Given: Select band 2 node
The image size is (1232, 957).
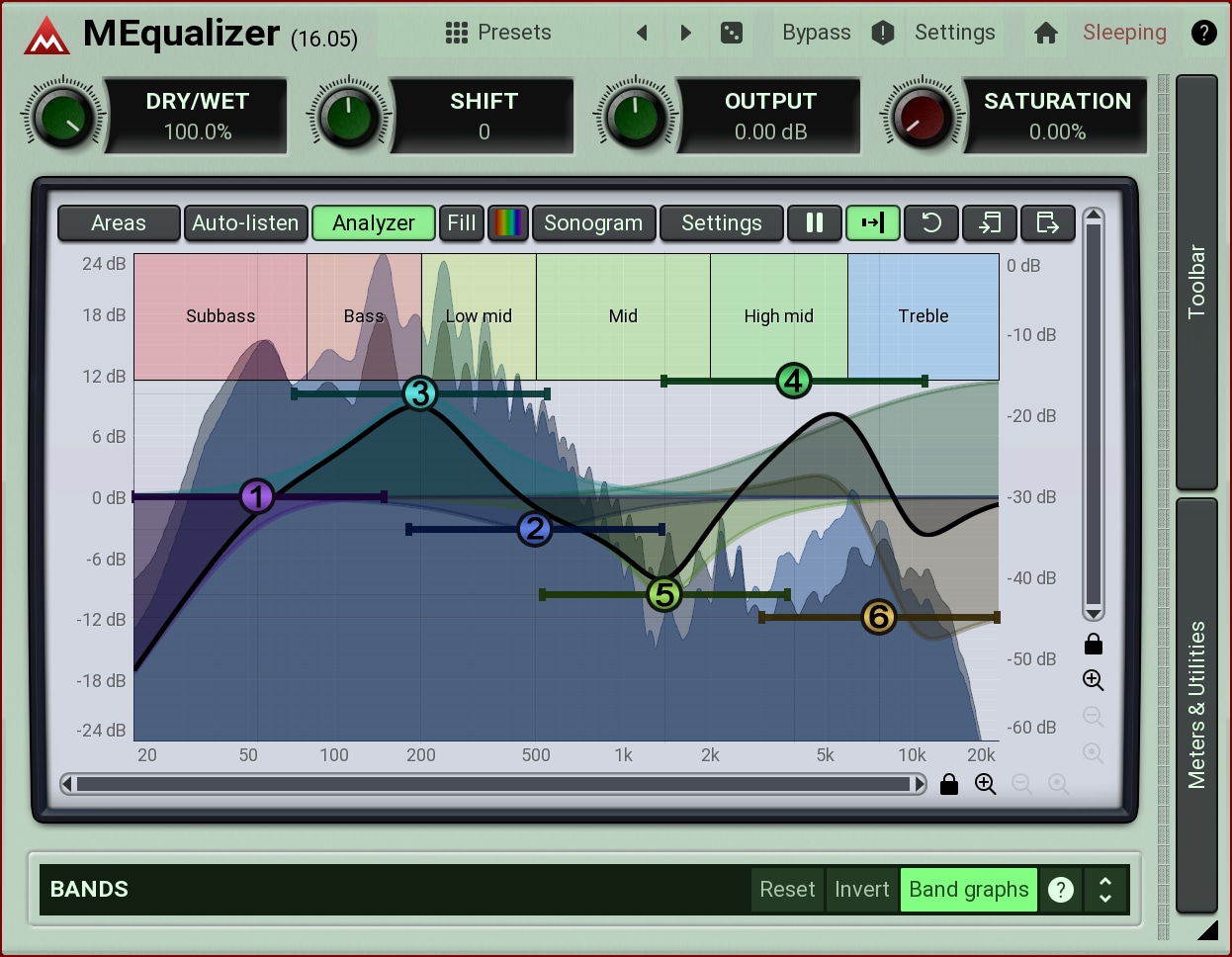Looking at the screenshot, I should [x=535, y=529].
